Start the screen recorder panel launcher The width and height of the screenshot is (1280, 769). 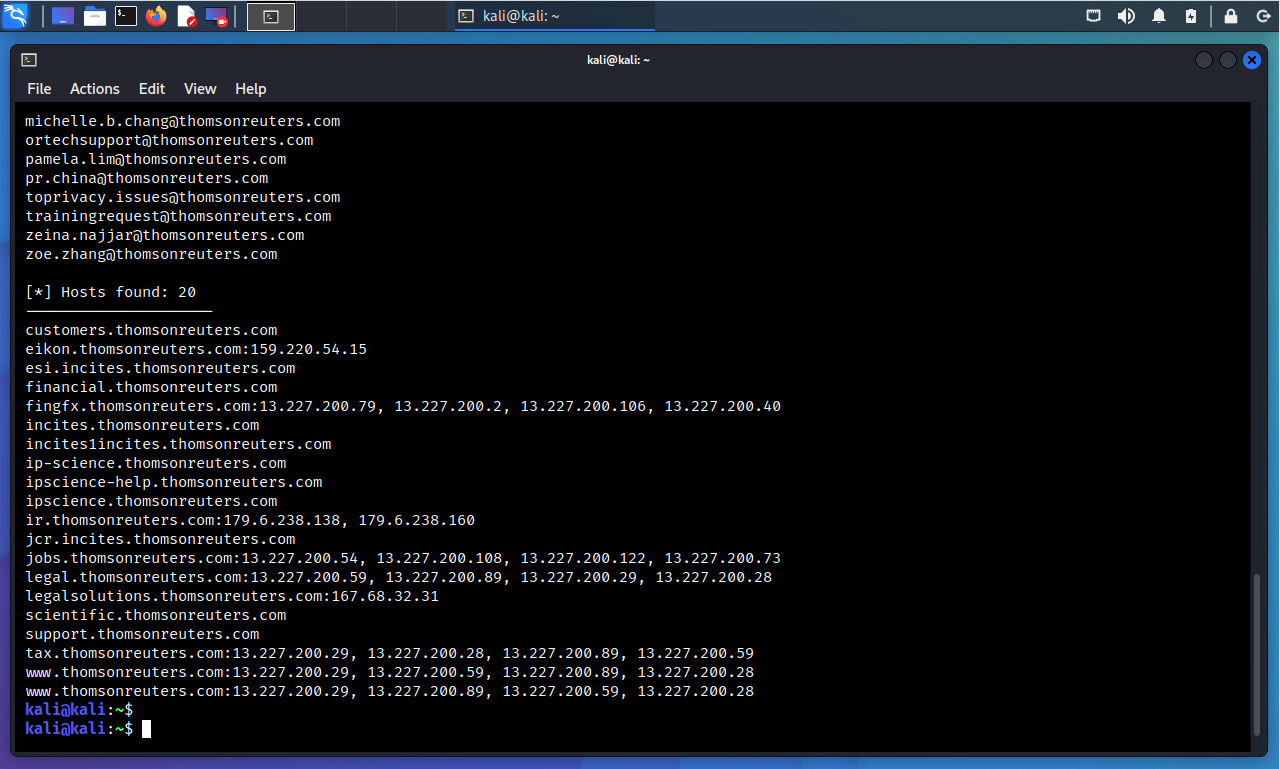pos(216,16)
